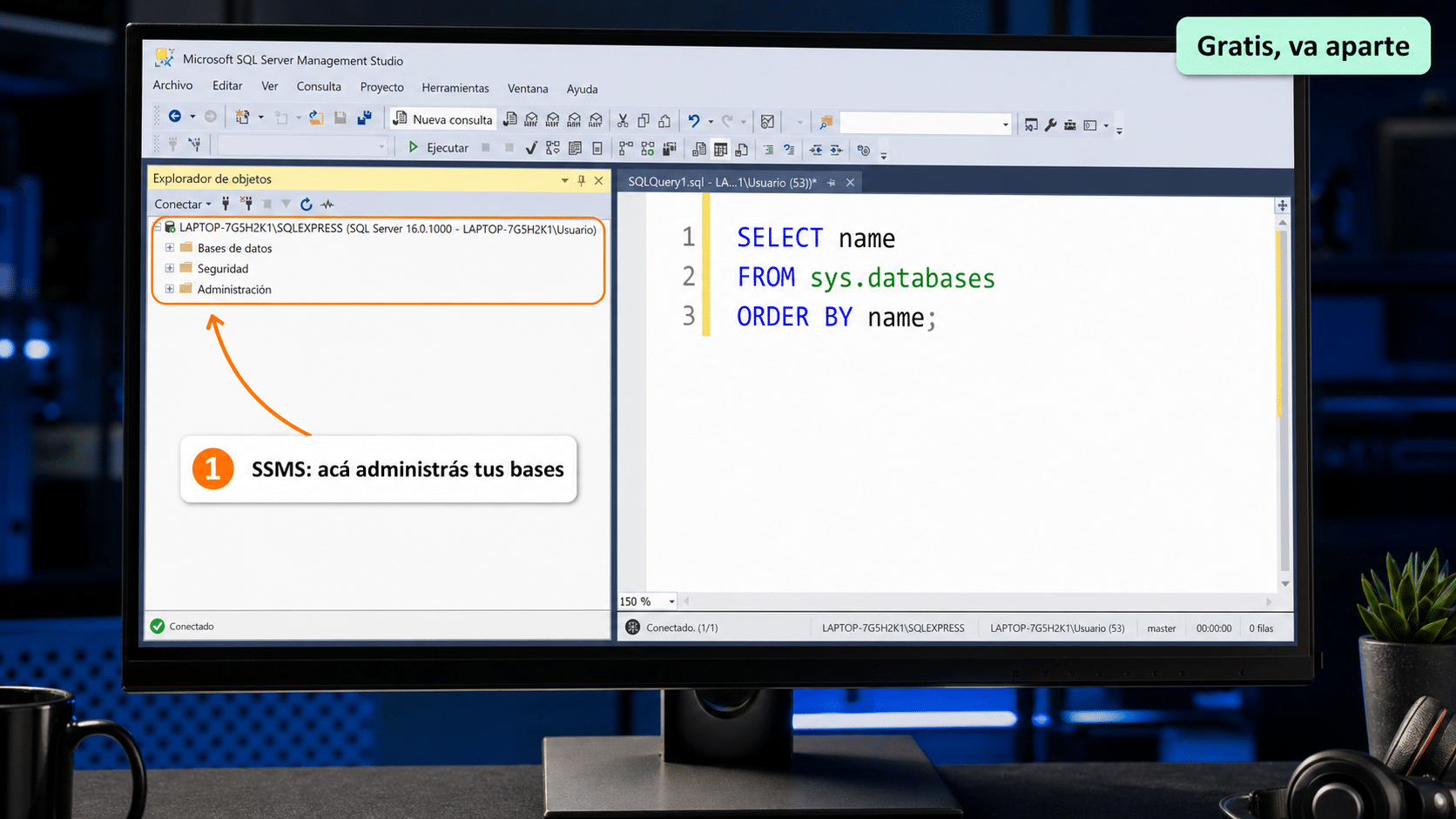Toggle pin on SQLQuery1.sql tab

832,183
